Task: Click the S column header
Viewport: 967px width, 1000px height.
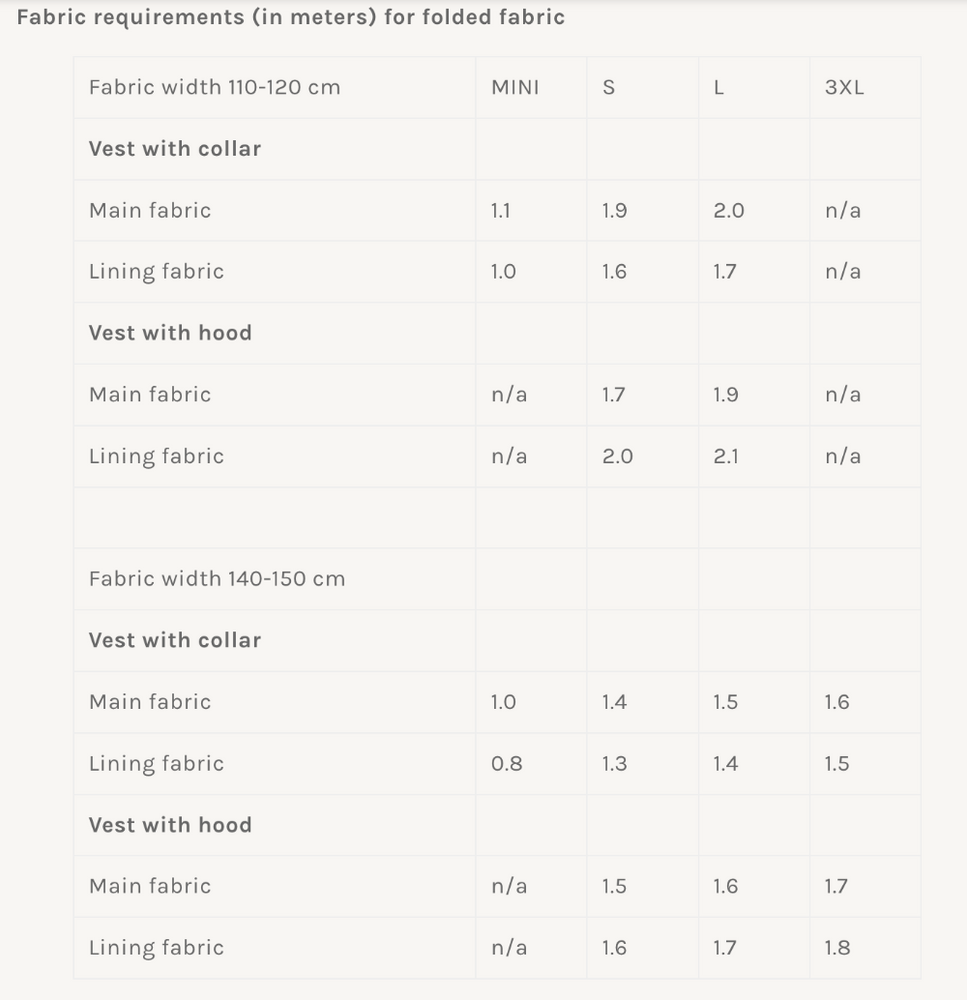Action: 609,87
